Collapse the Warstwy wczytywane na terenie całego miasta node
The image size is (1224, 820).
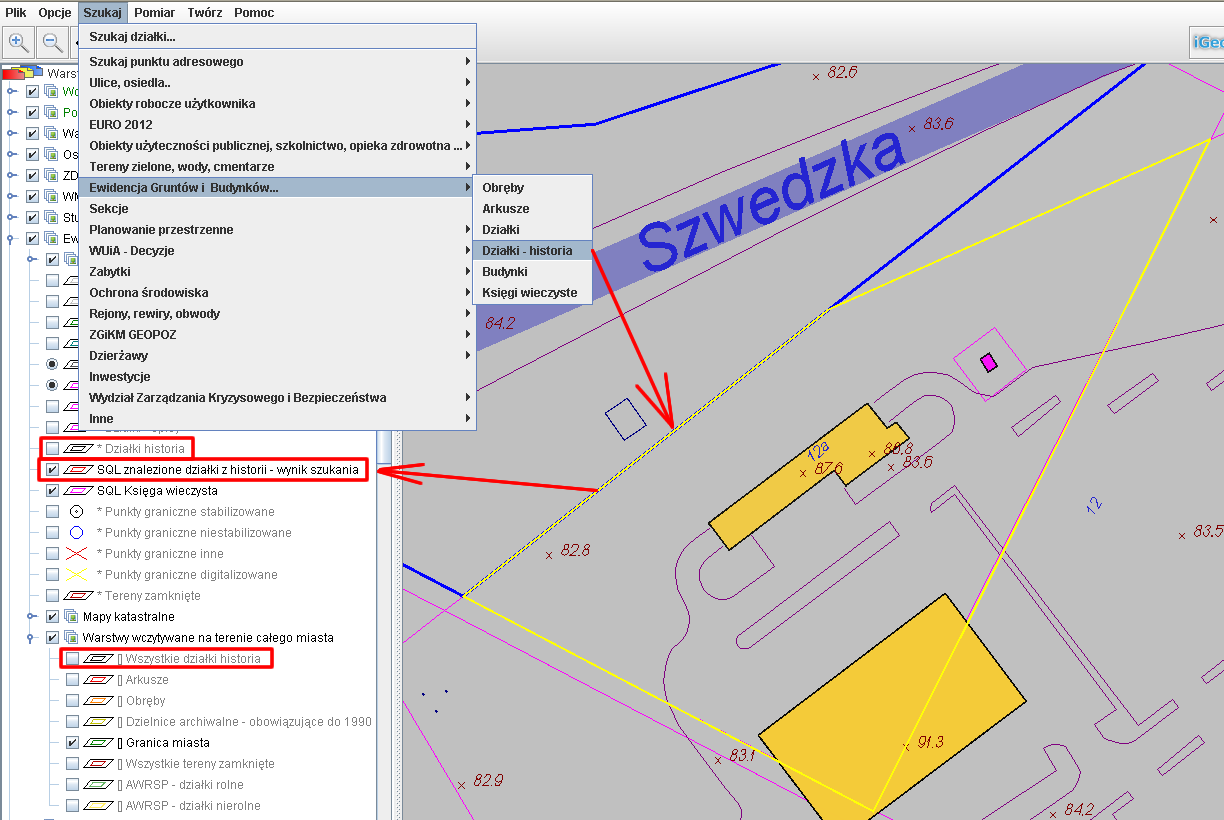pos(32,638)
